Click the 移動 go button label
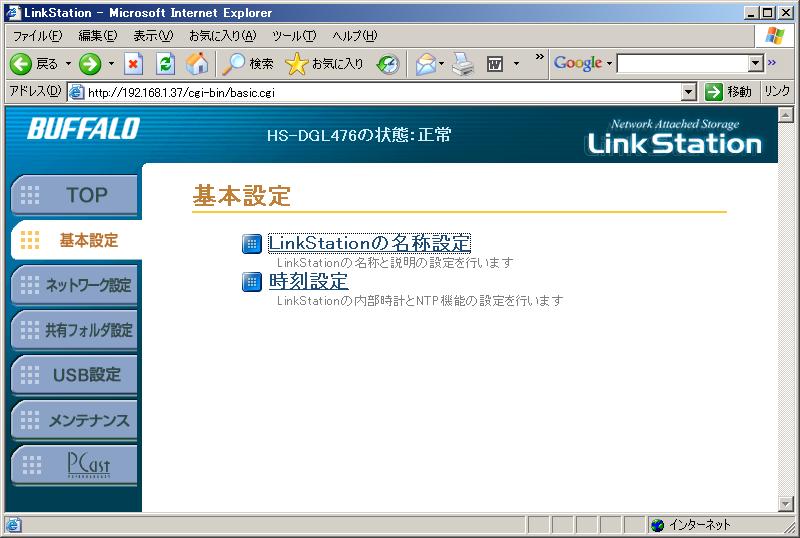Image resolution: width=800 pixels, height=538 pixels. (739, 92)
